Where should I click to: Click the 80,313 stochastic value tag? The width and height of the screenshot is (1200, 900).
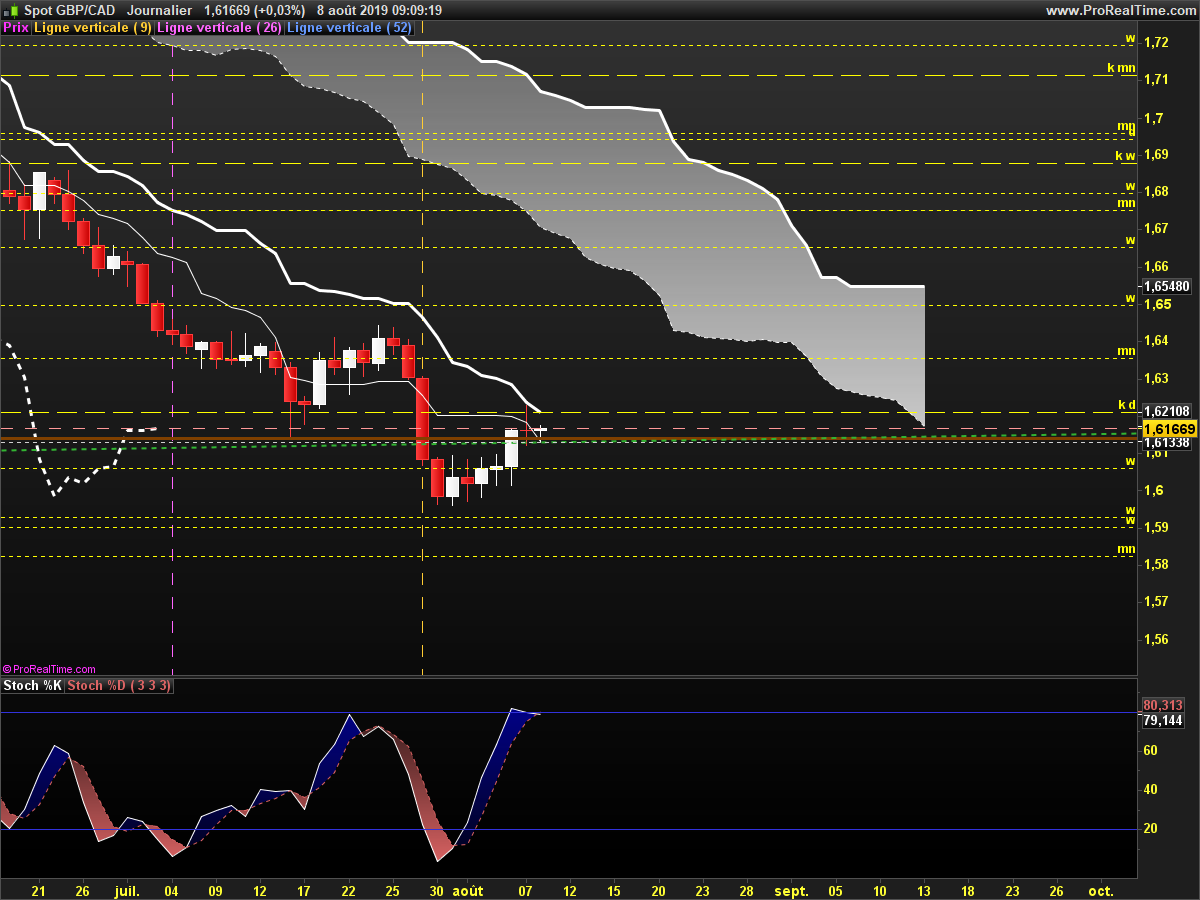(1162, 705)
